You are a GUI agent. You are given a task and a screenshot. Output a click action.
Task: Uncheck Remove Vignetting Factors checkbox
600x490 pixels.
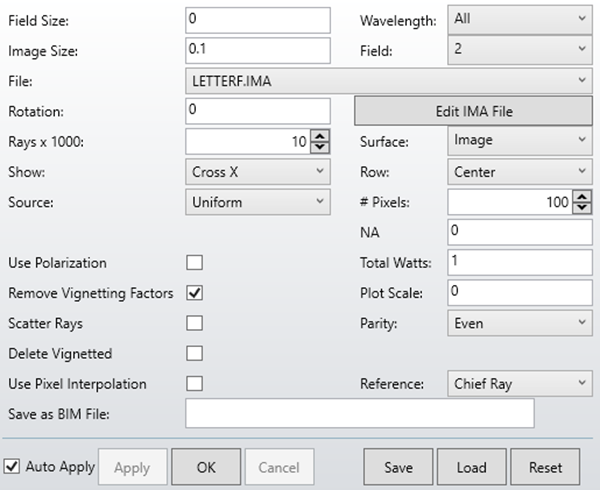194,293
